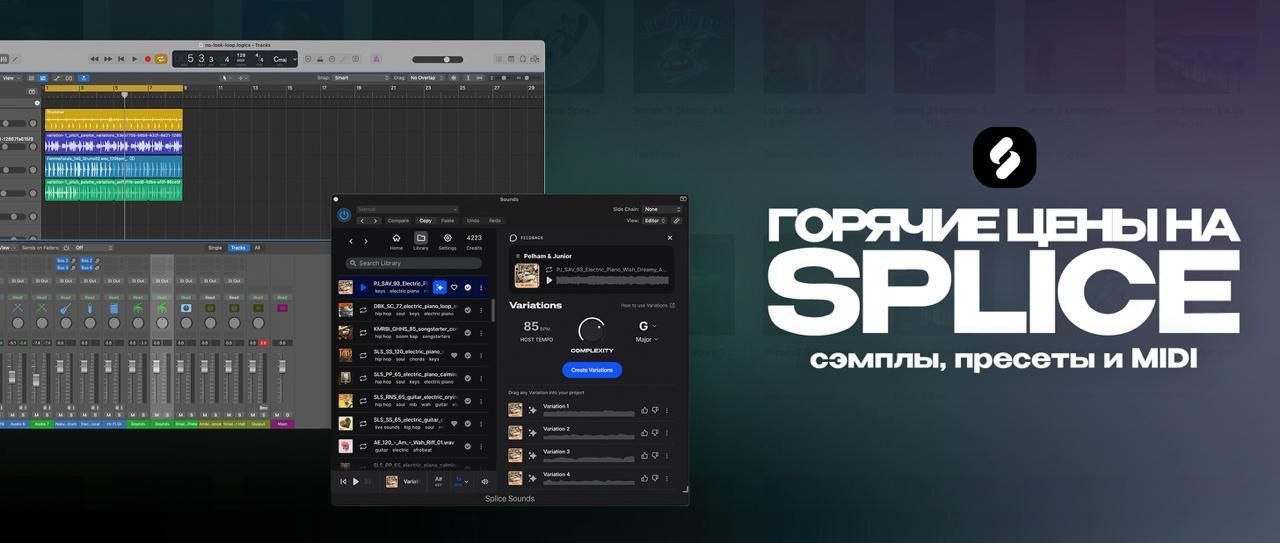Screen dimensions: 1280x543
Task: Open the Manual preset dropdown
Action: coord(407,209)
